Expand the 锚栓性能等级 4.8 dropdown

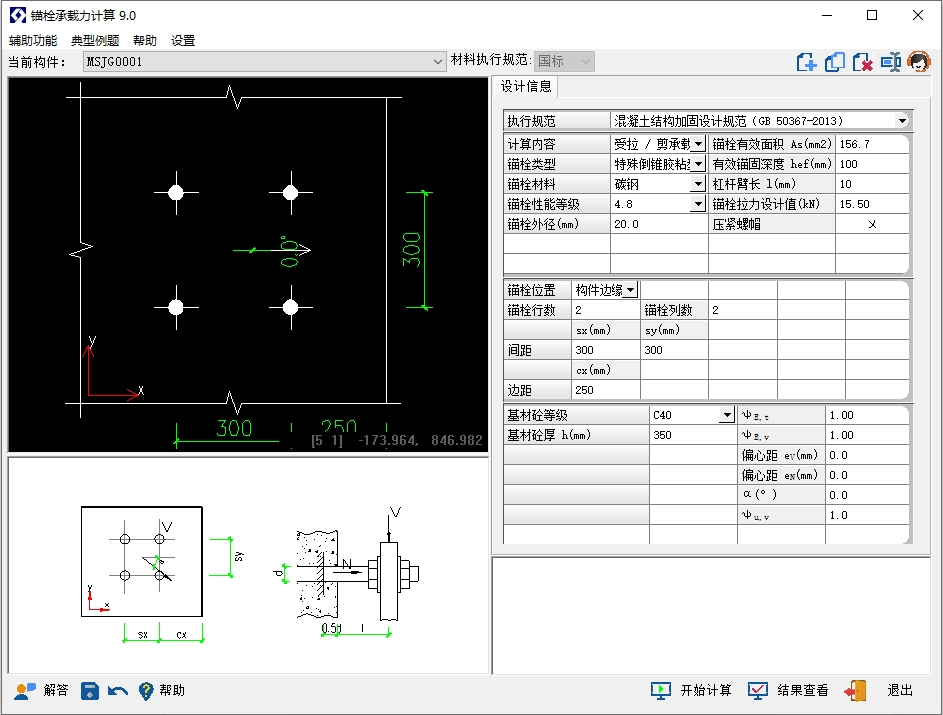coord(698,204)
